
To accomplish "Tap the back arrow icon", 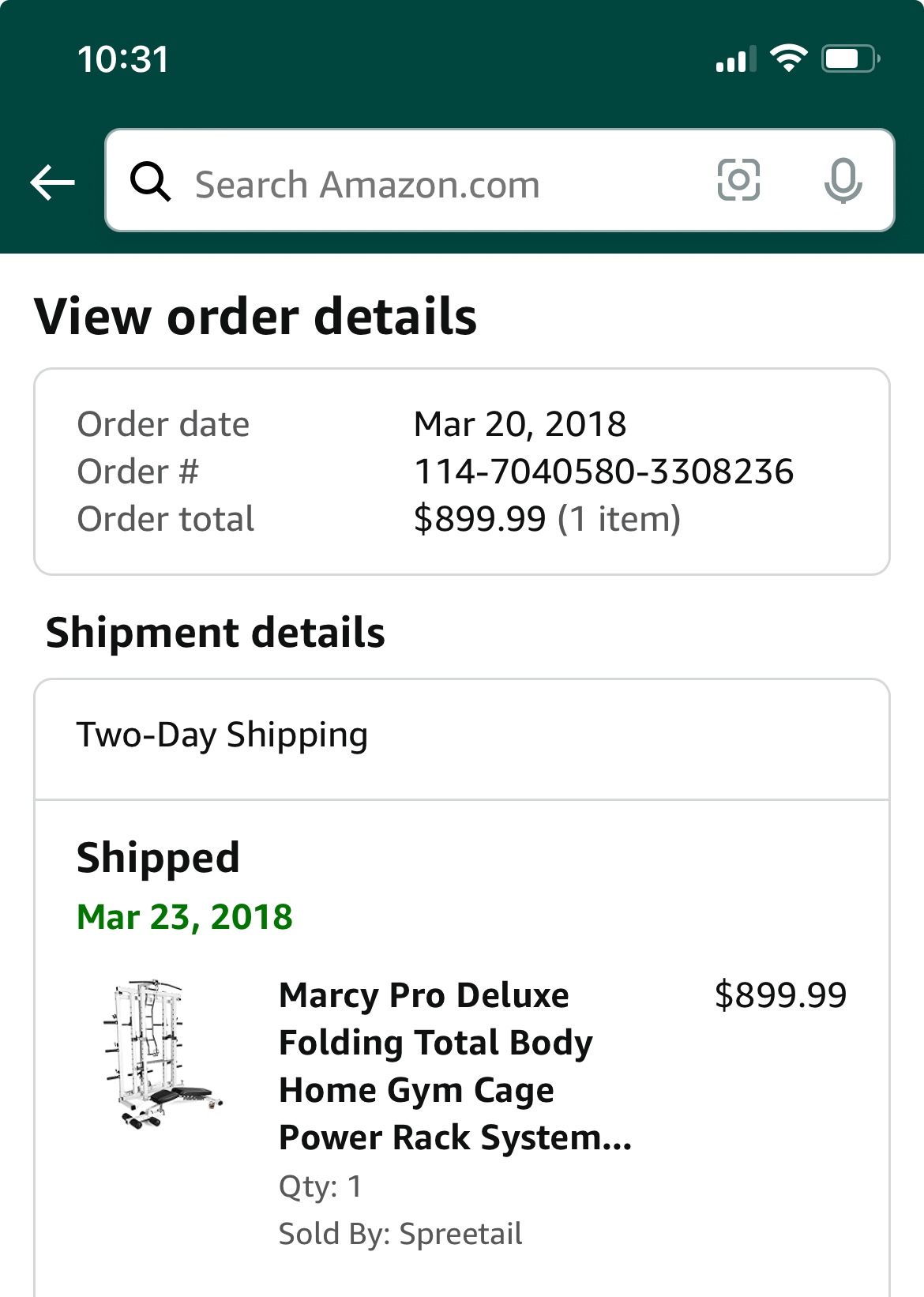I will (52, 182).
